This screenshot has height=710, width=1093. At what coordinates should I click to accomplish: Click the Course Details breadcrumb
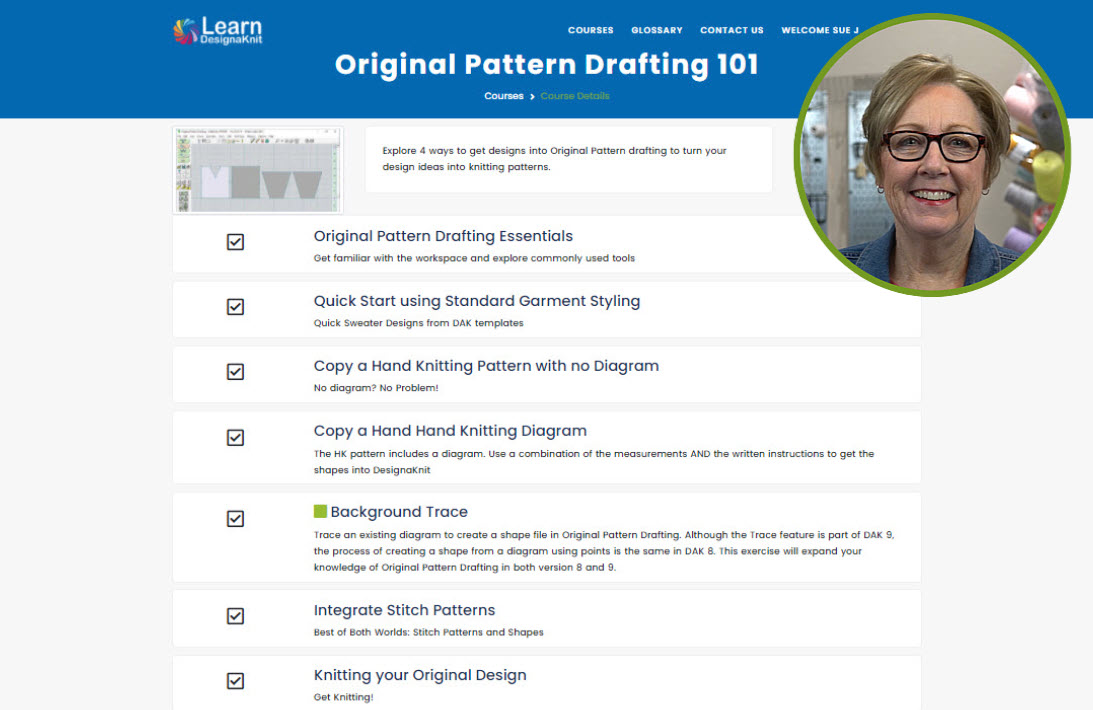coord(575,96)
